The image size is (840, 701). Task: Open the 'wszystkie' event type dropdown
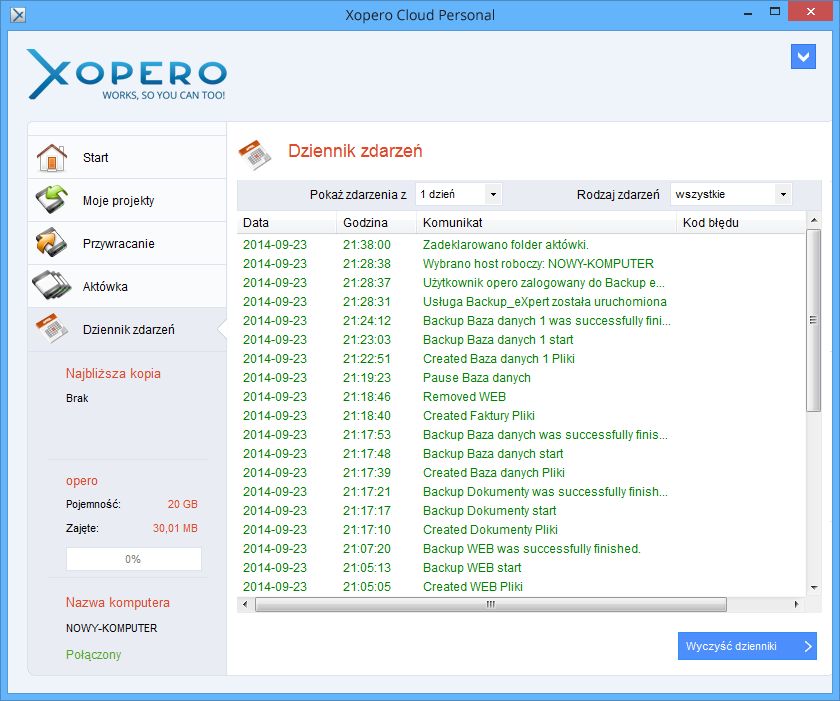click(x=731, y=194)
